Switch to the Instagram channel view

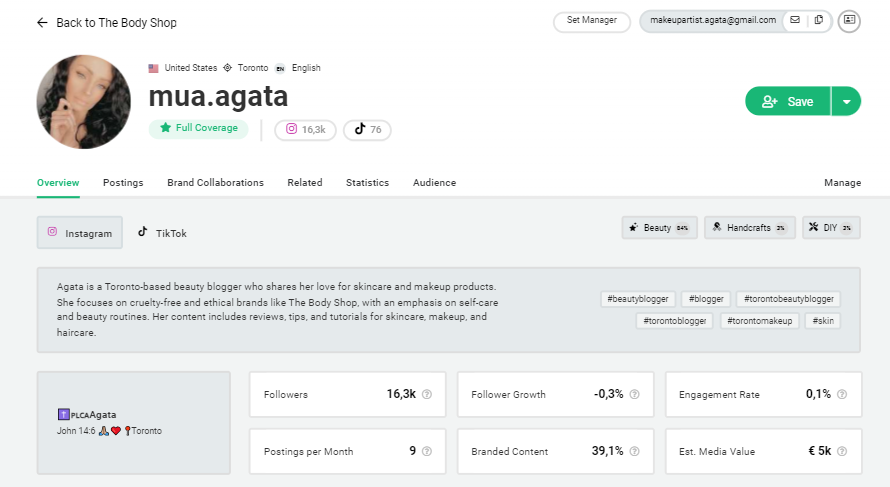tap(80, 233)
